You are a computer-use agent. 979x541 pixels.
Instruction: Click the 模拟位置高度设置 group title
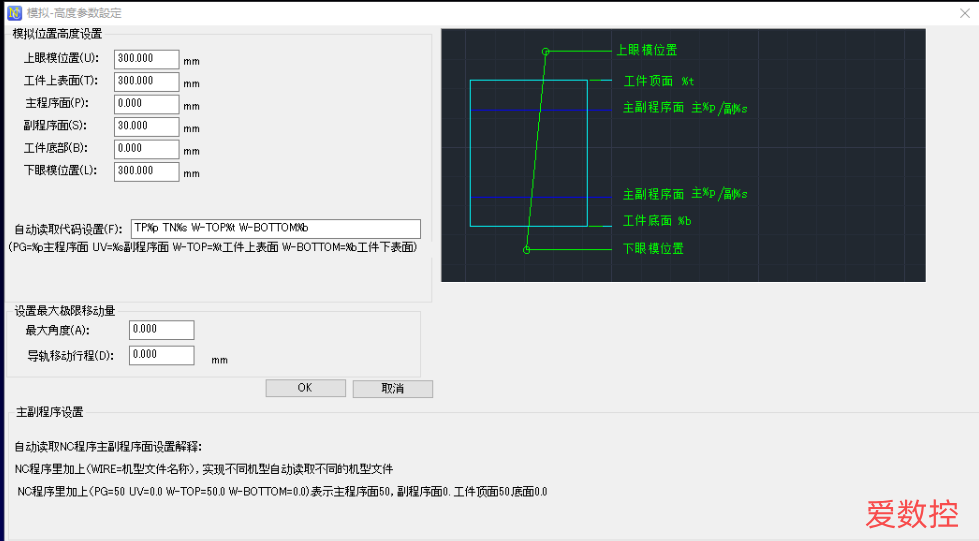pyautogui.click(x=57, y=34)
